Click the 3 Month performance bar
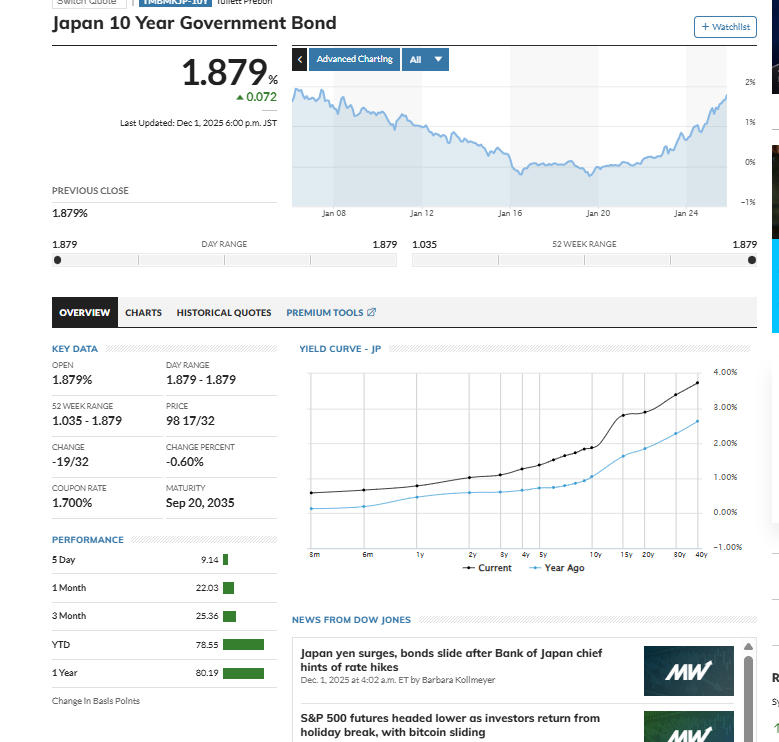779x742 pixels. tap(230, 616)
